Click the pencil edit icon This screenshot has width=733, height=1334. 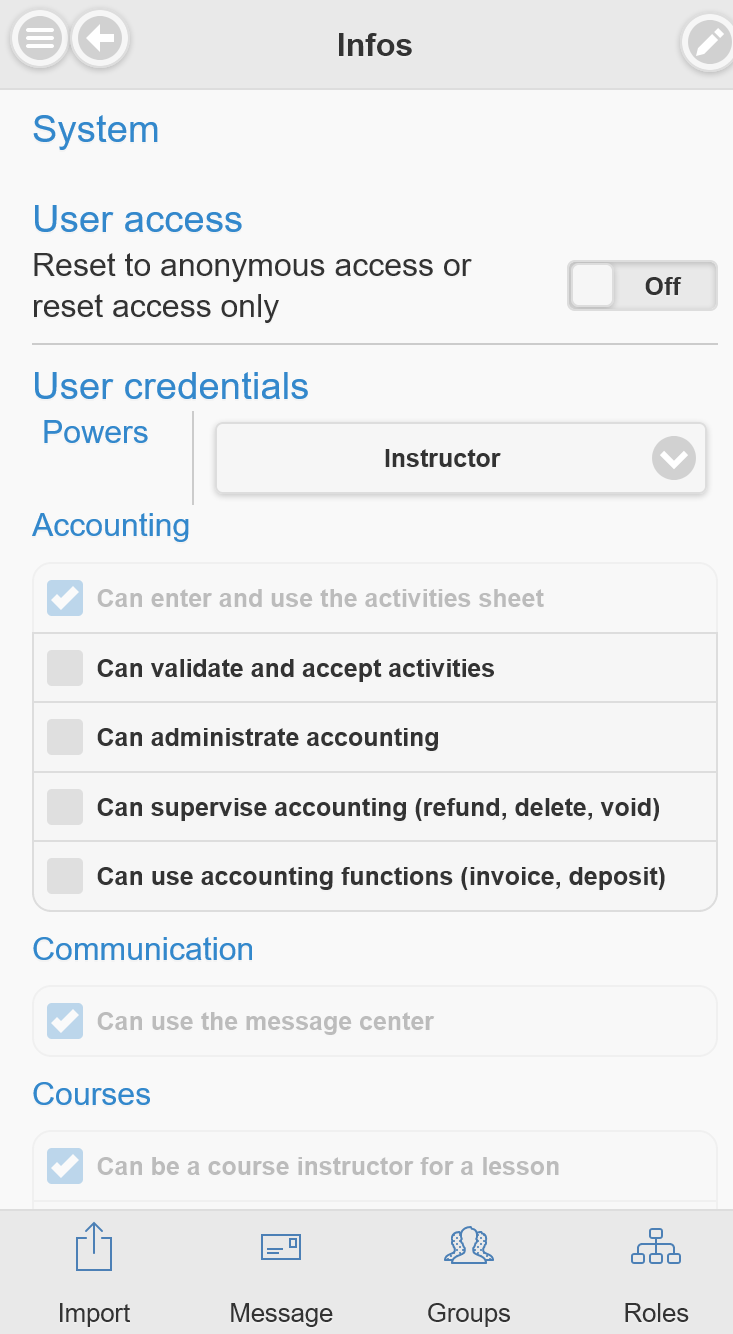tap(708, 43)
